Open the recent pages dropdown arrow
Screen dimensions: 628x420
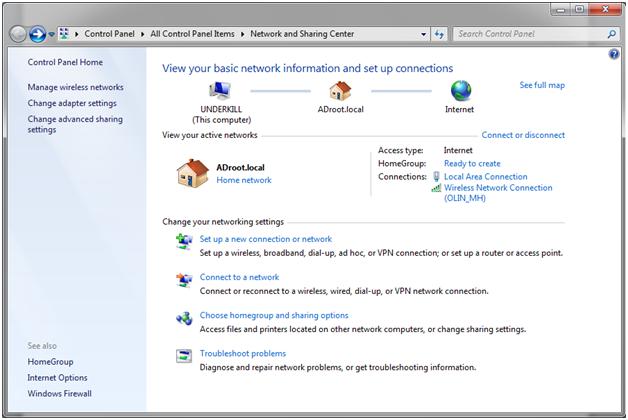[x=52, y=34]
